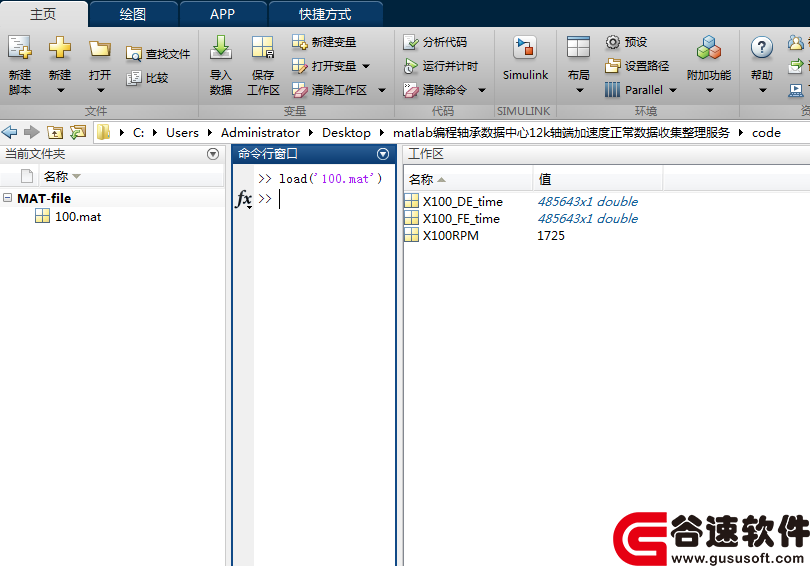Open Add-Ons (附加功能) dropdown arrow

tap(709, 91)
